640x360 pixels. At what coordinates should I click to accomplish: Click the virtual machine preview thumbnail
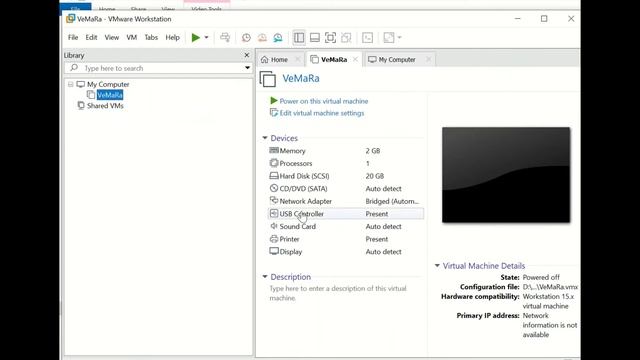(x=506, y=175)
